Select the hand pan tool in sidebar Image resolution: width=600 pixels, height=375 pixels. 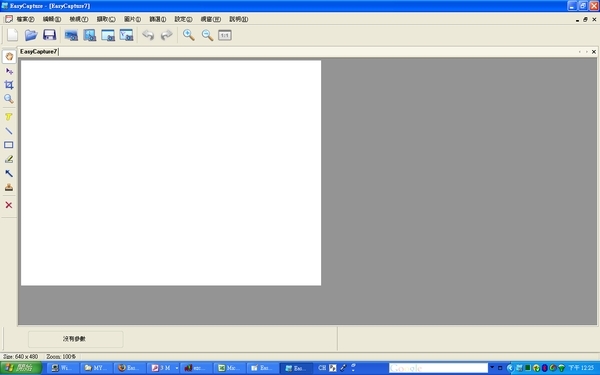9,57
